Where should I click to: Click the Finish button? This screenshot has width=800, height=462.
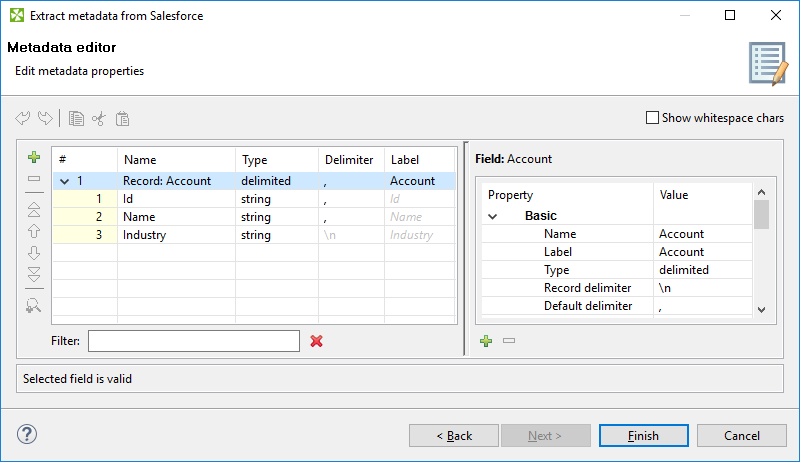643,436
